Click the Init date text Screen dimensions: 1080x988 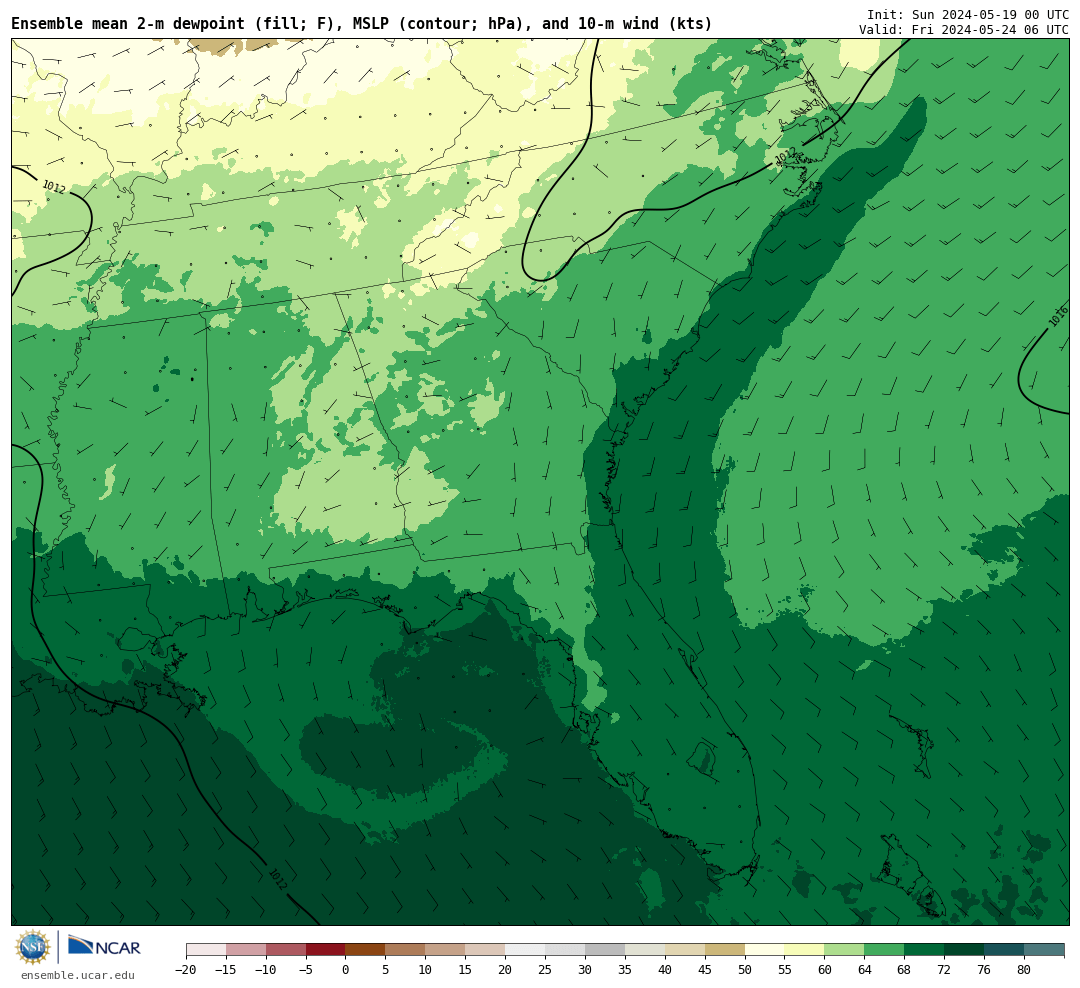click(x=968, y=14)
